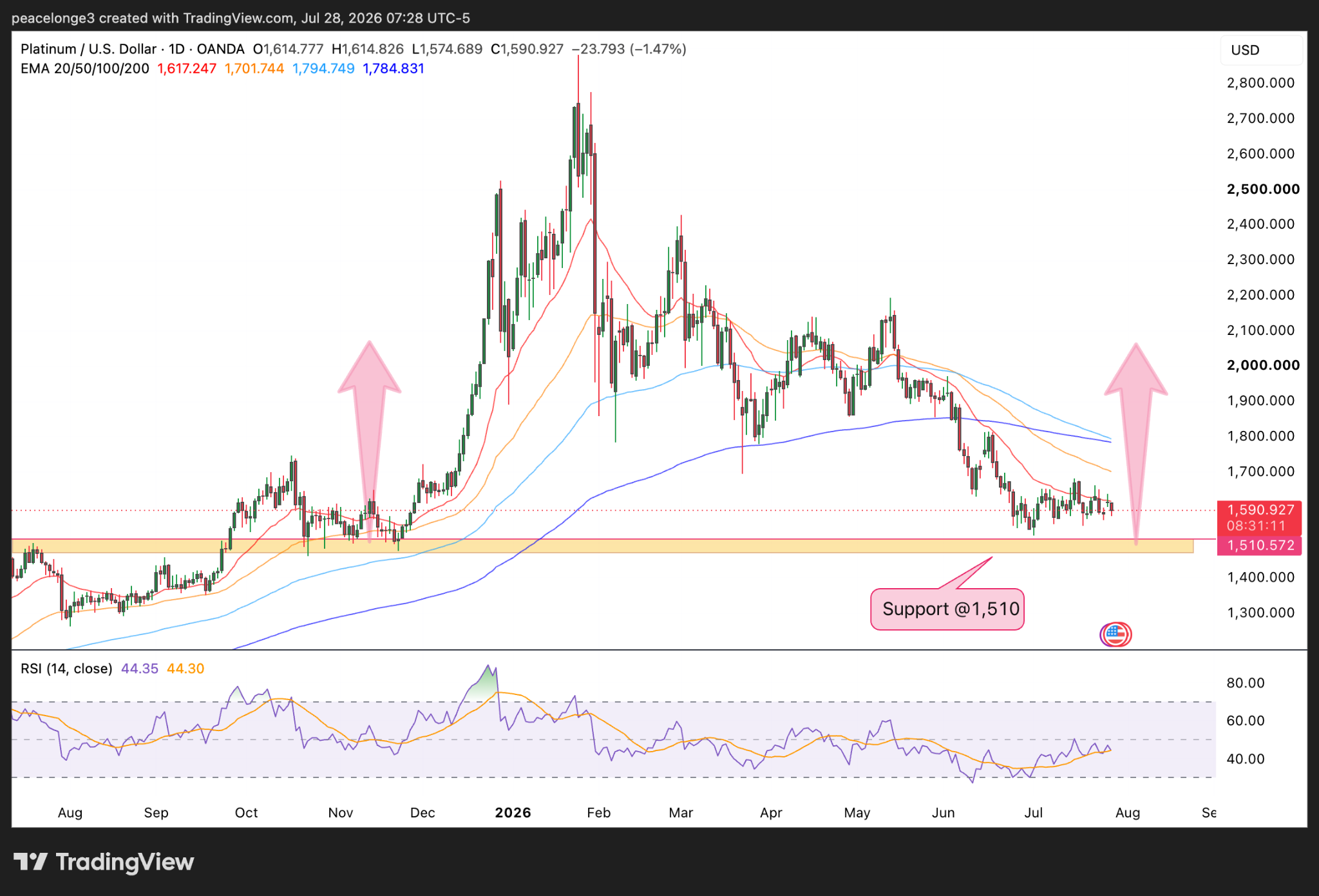Click the current price label 1,590.927

[1260, 510]
